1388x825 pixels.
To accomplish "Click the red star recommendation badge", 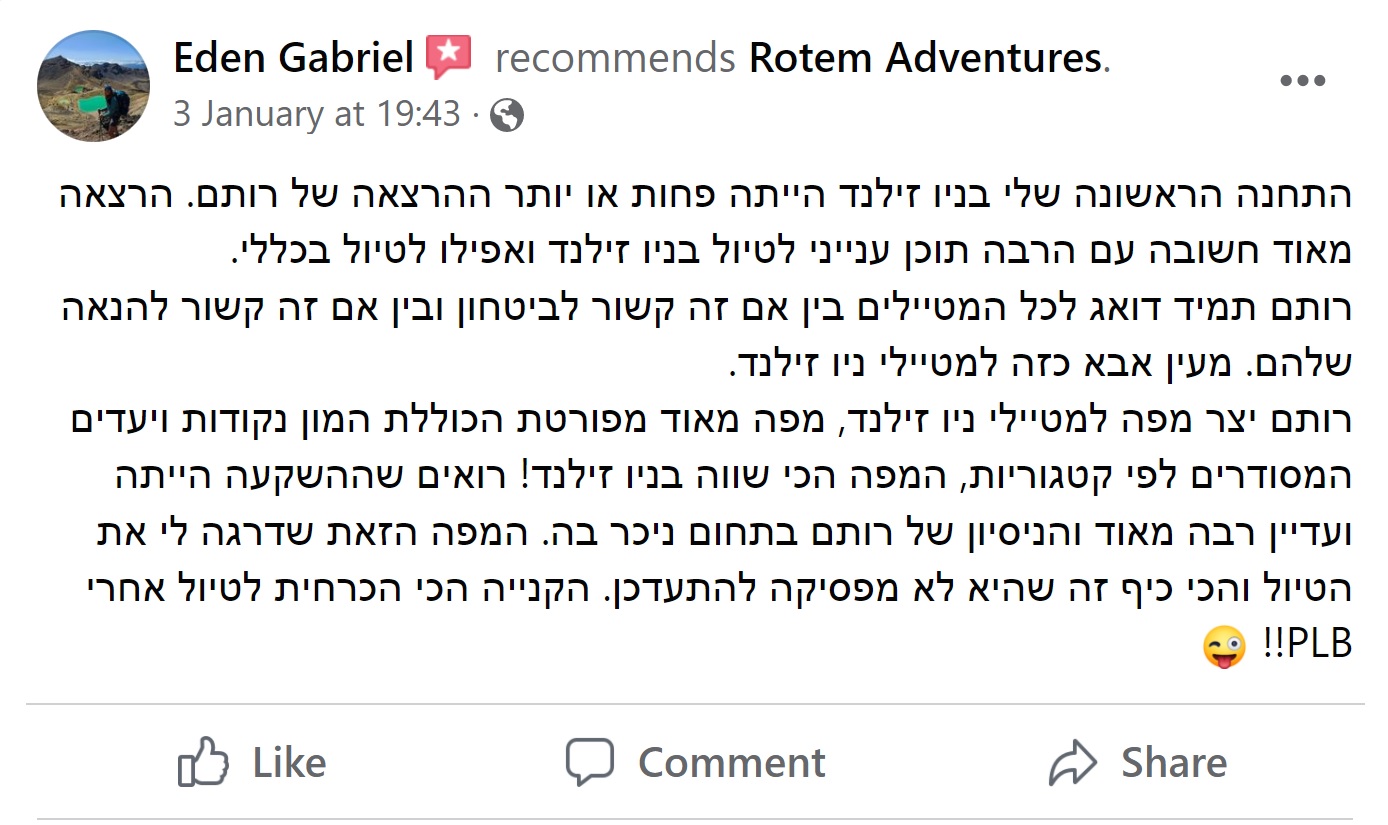I will [x=449, y=57].
